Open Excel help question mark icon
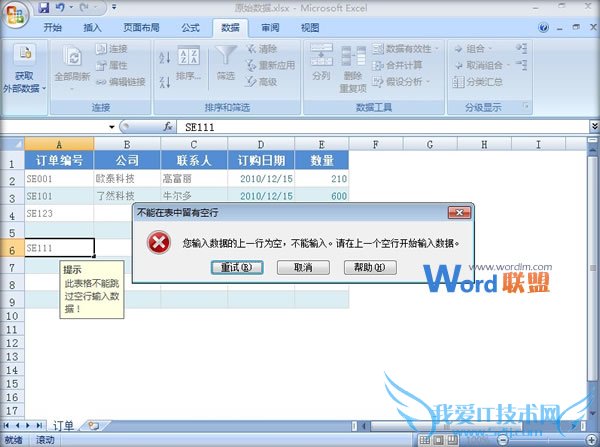Screen dimensions: 600x447 pyautogui.click(x=543, y=28)
